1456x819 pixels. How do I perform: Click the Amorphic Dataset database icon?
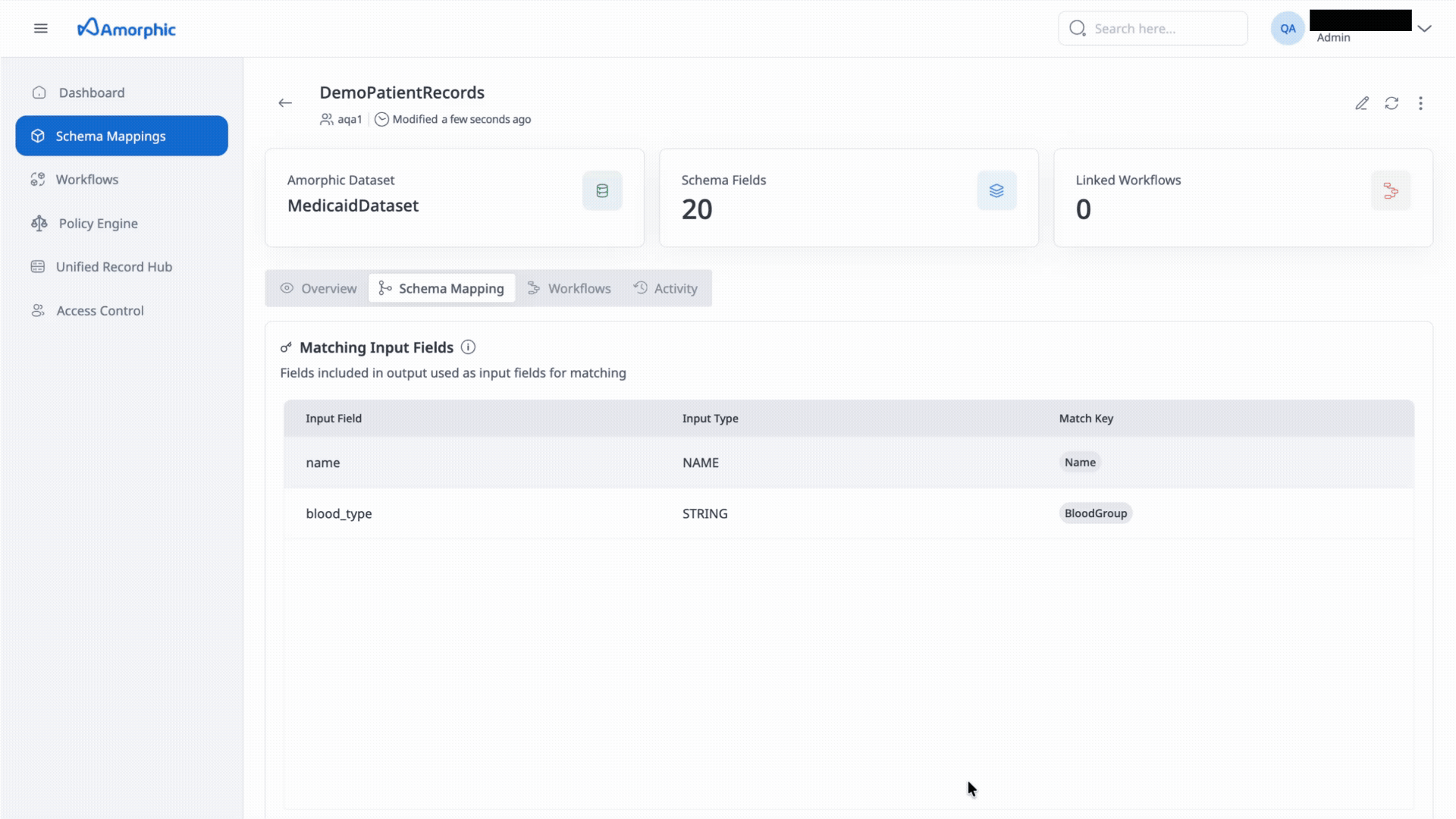tap(602, 190)
